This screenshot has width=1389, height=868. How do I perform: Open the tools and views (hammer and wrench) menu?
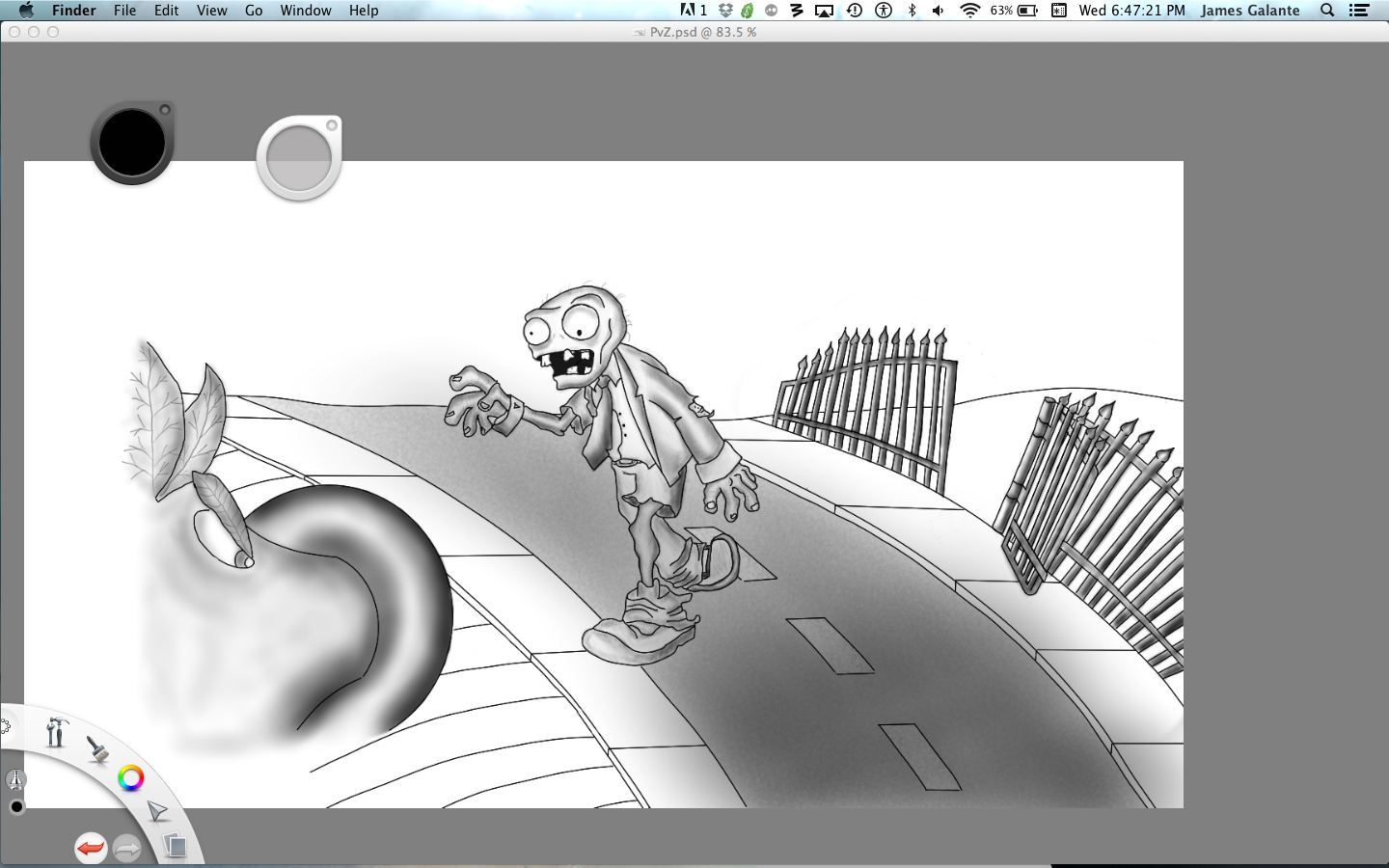pyautogui.click(x=56, y=732)
